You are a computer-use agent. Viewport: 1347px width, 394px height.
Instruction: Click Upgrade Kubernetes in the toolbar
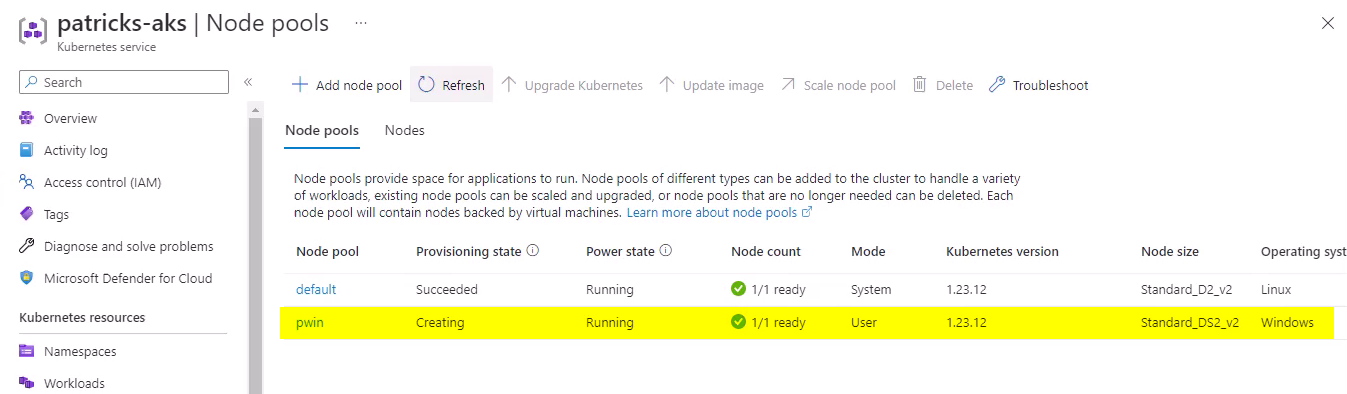572,85
